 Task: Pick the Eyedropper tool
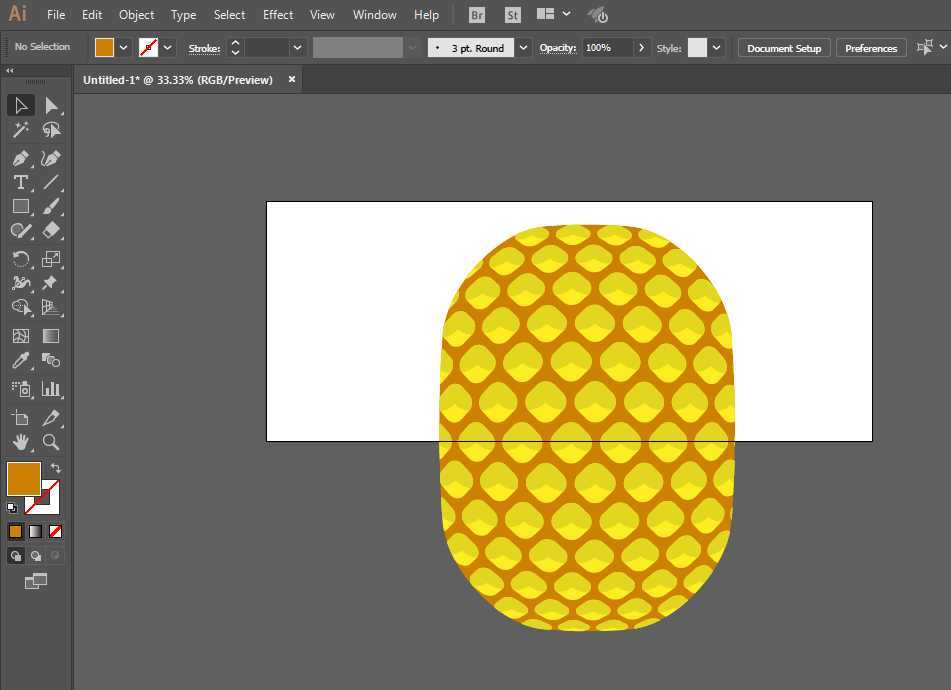pyautogui.click(x=20, y=361)
